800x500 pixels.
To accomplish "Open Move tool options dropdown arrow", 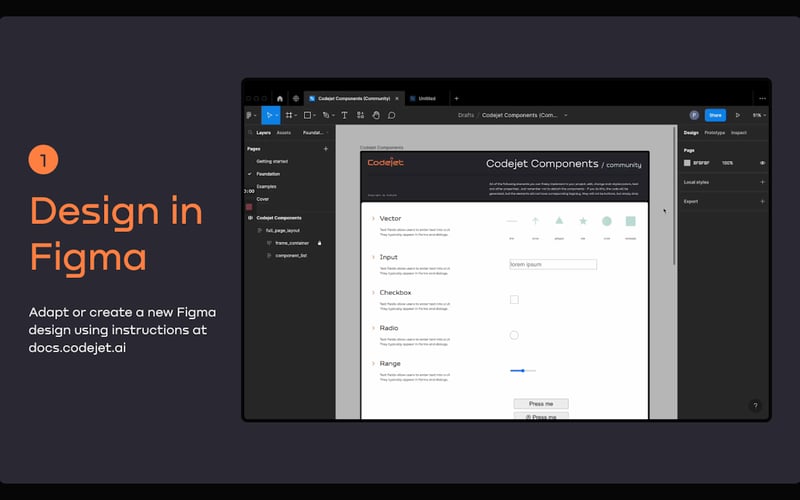I will 277,115.
